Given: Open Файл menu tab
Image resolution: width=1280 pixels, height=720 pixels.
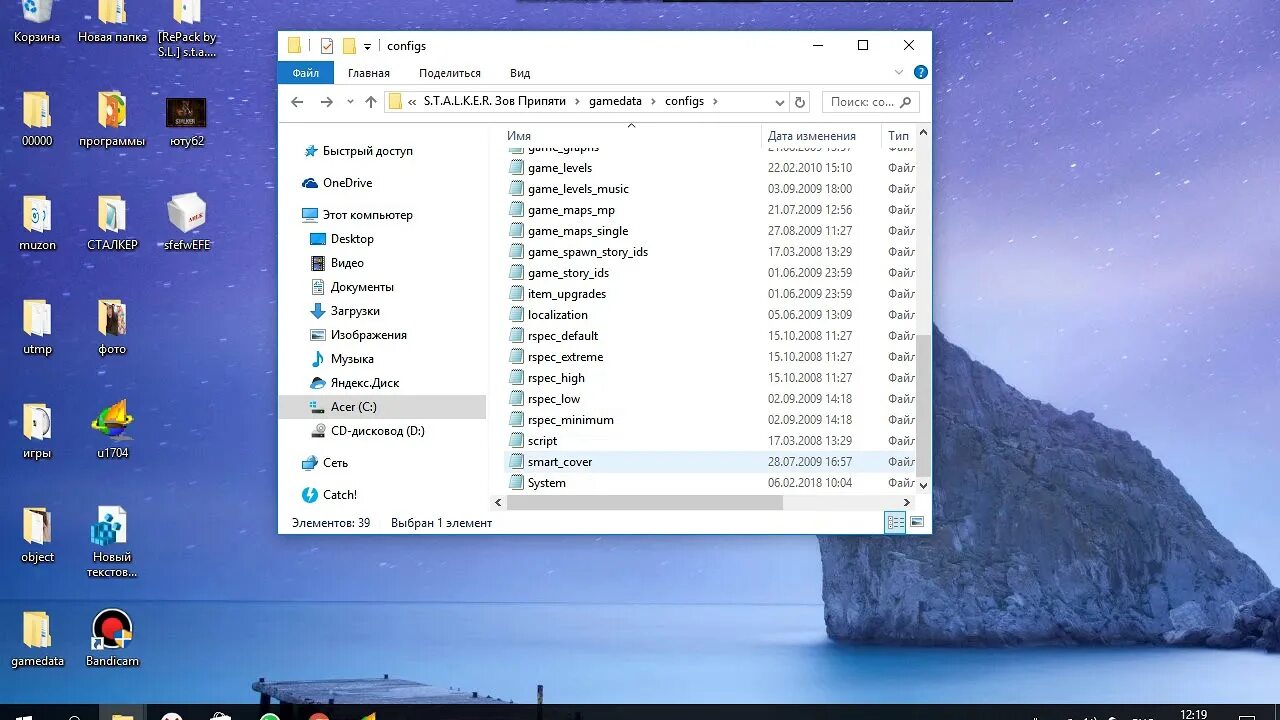Looking at the screenshot, I should point(306,72).
